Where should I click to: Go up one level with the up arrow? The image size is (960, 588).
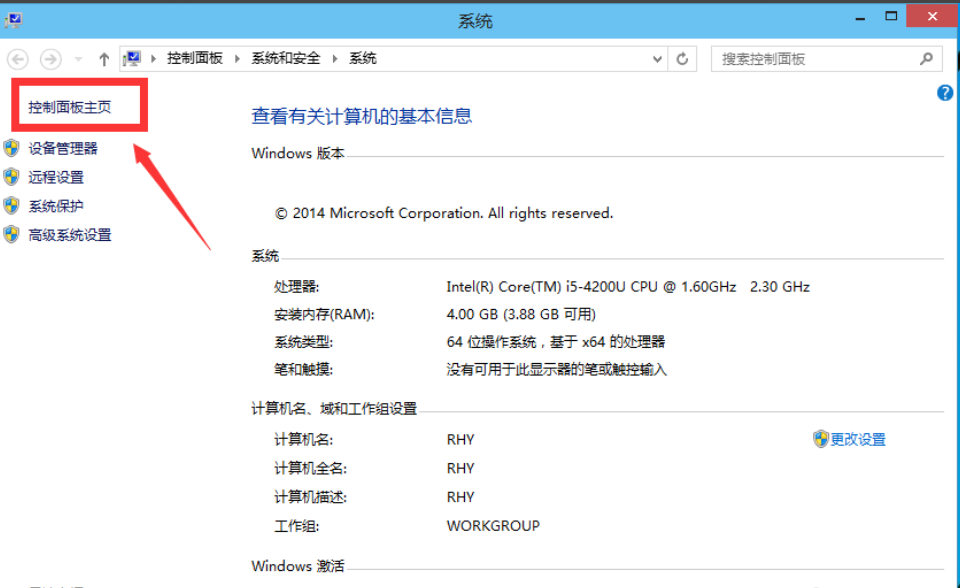coord(103,59)
